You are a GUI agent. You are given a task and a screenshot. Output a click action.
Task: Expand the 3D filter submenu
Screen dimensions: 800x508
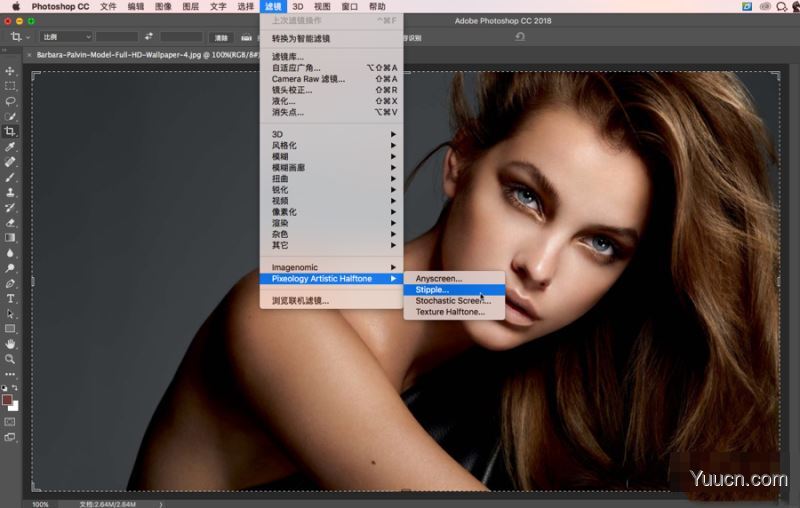point(331,134)
